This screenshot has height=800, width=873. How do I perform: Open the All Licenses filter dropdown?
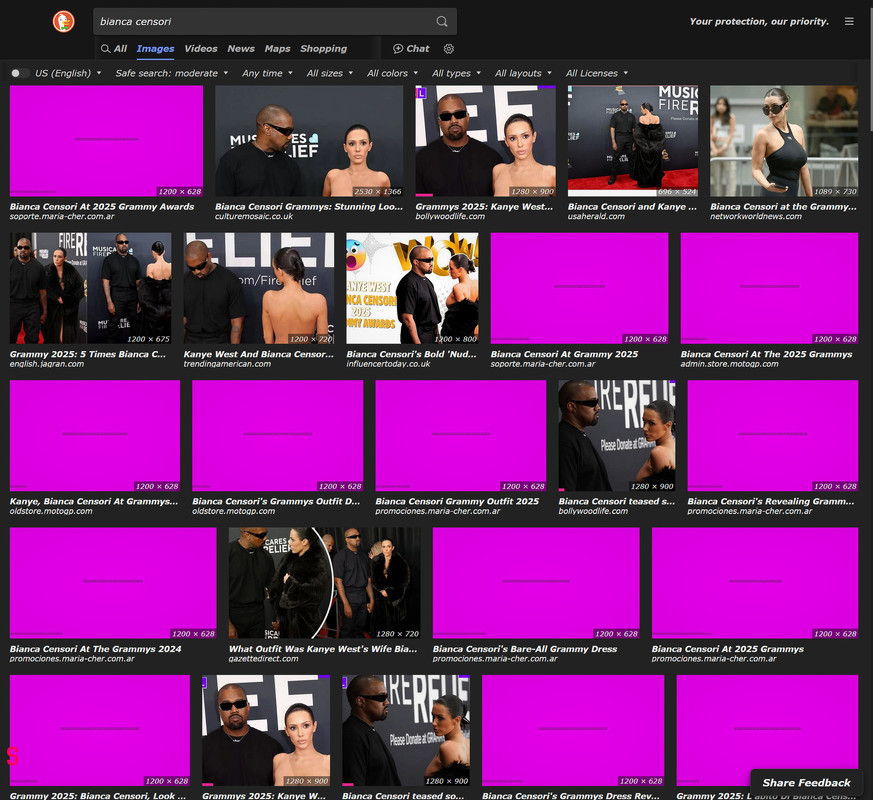point(597,73)
